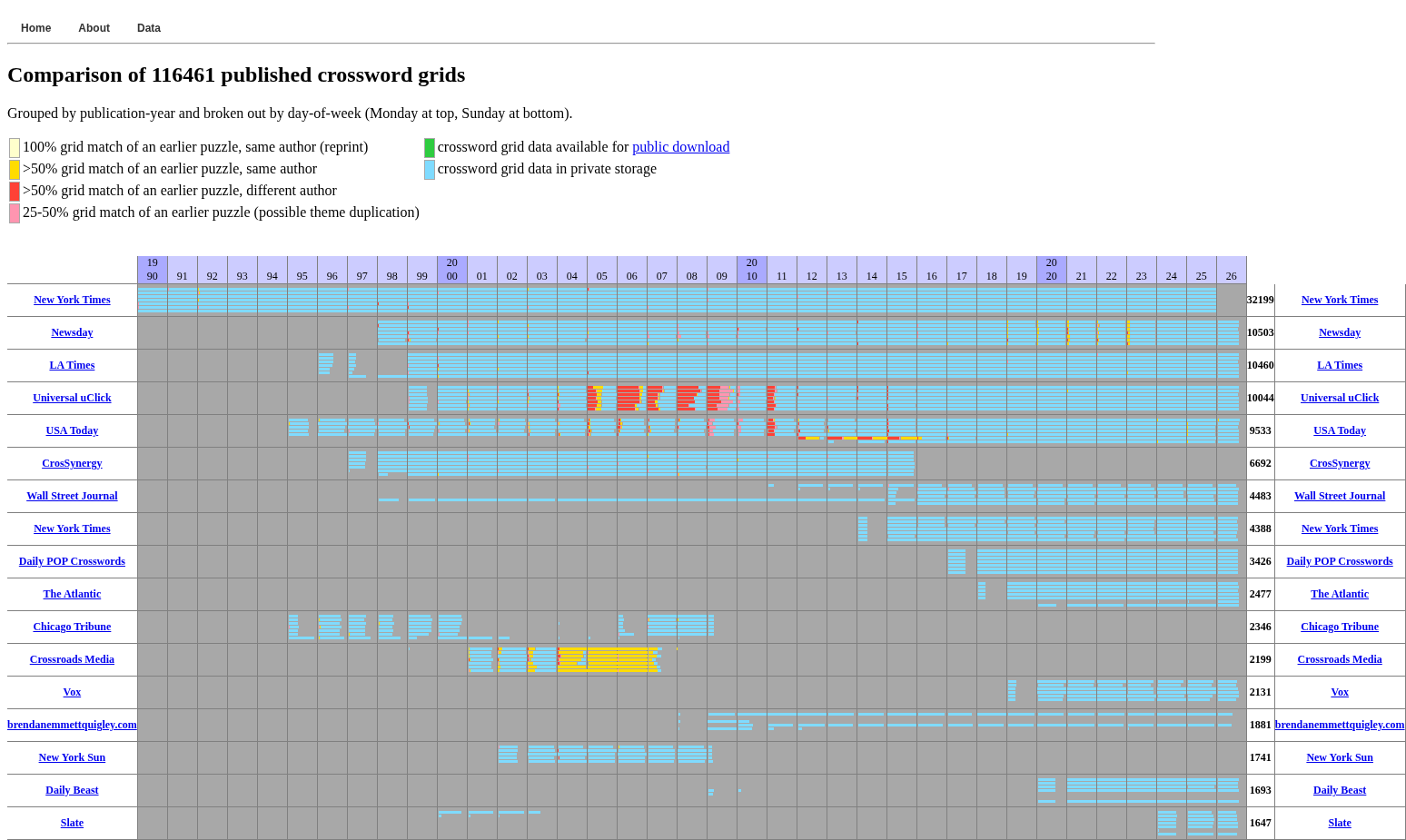Open Newsday link in left column

72,332
